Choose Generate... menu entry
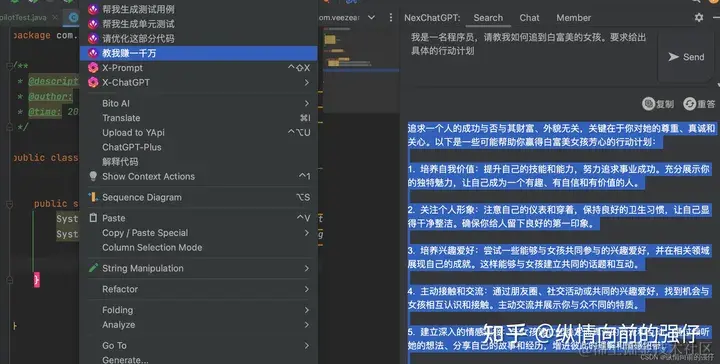Viewport: 720px width, 364px height. pos(198,360)
